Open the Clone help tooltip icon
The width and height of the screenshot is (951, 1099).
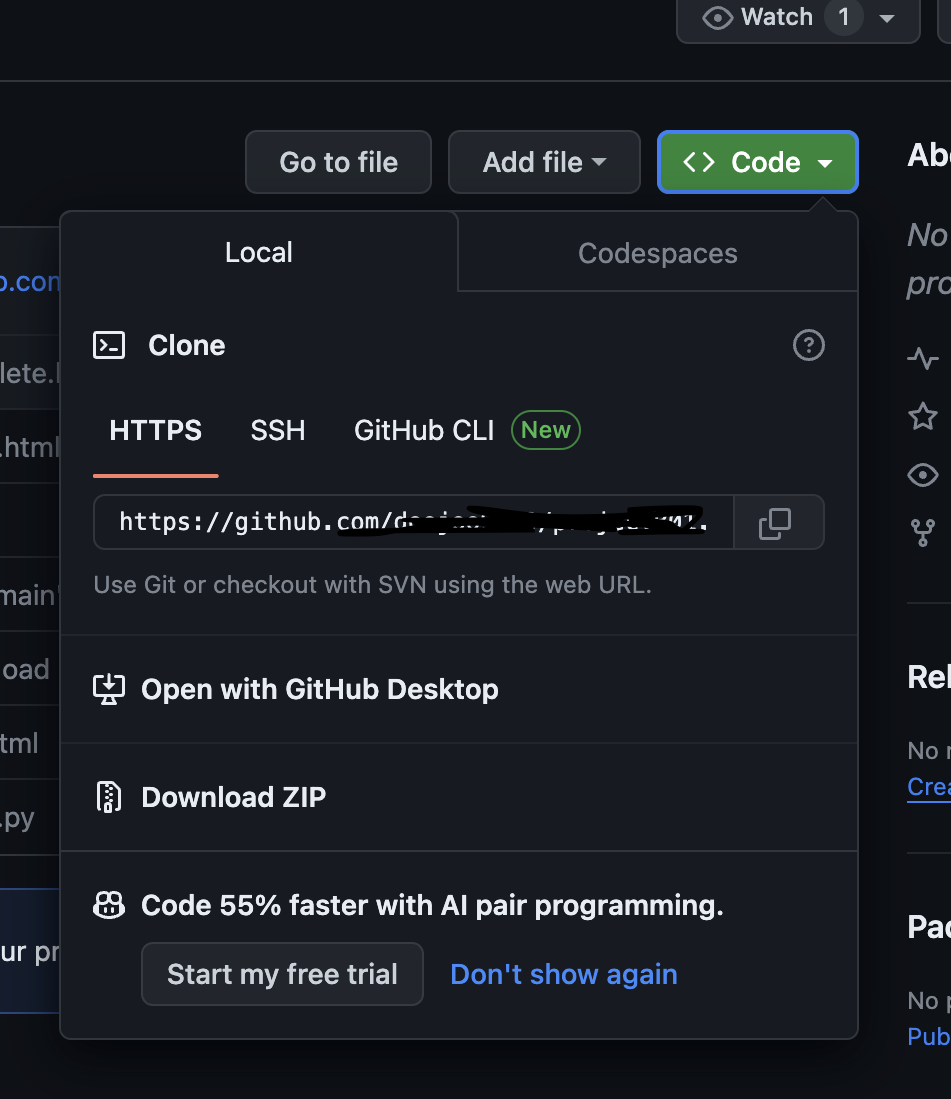click(808, 345)
